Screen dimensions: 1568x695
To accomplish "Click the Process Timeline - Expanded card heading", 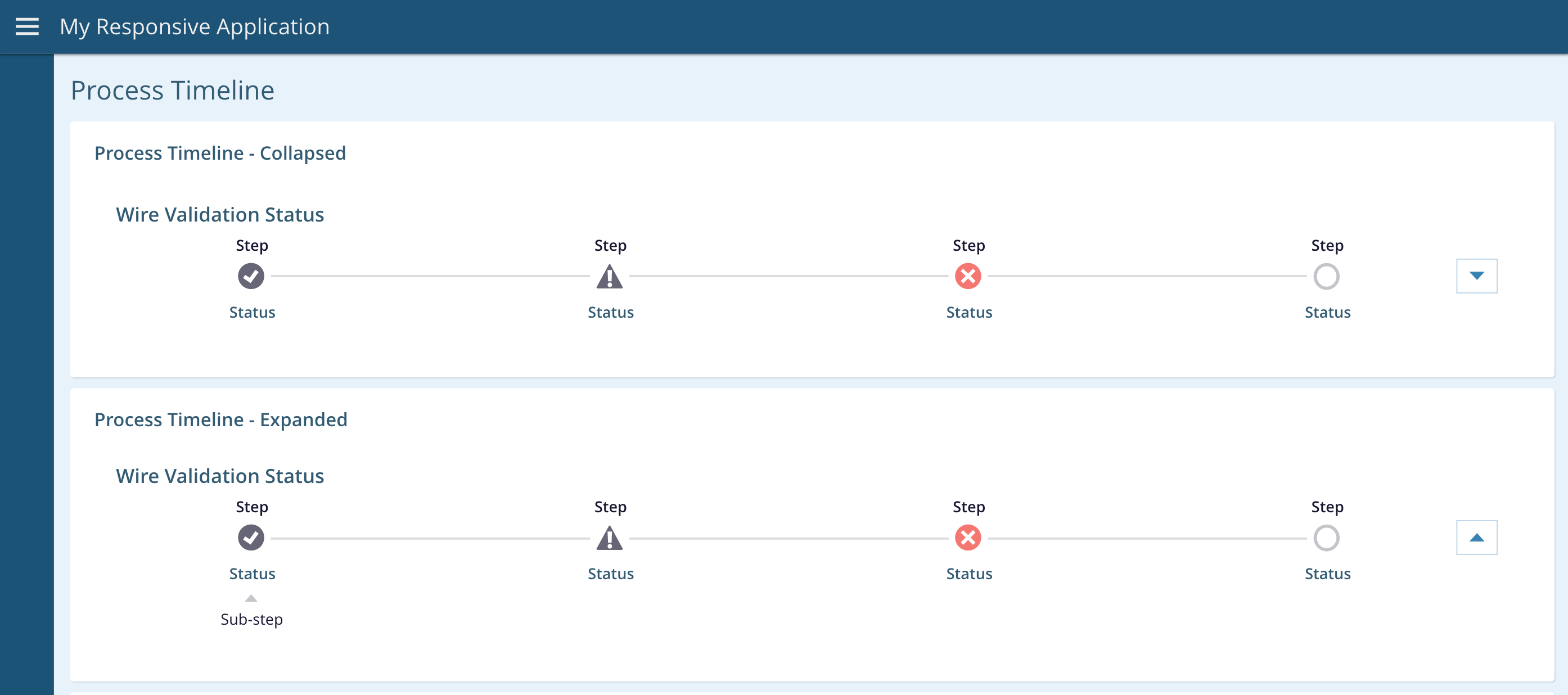I will 220,420.
